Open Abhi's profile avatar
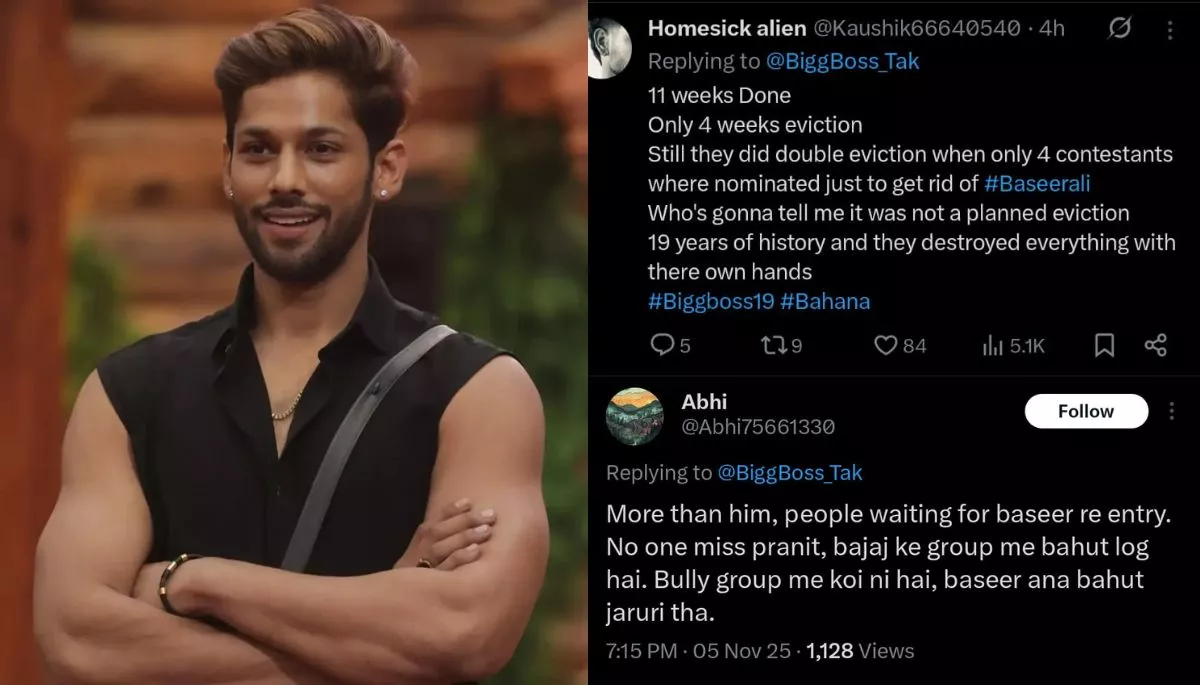Viewport: 1200px width, 685px height. click(635, 416)
